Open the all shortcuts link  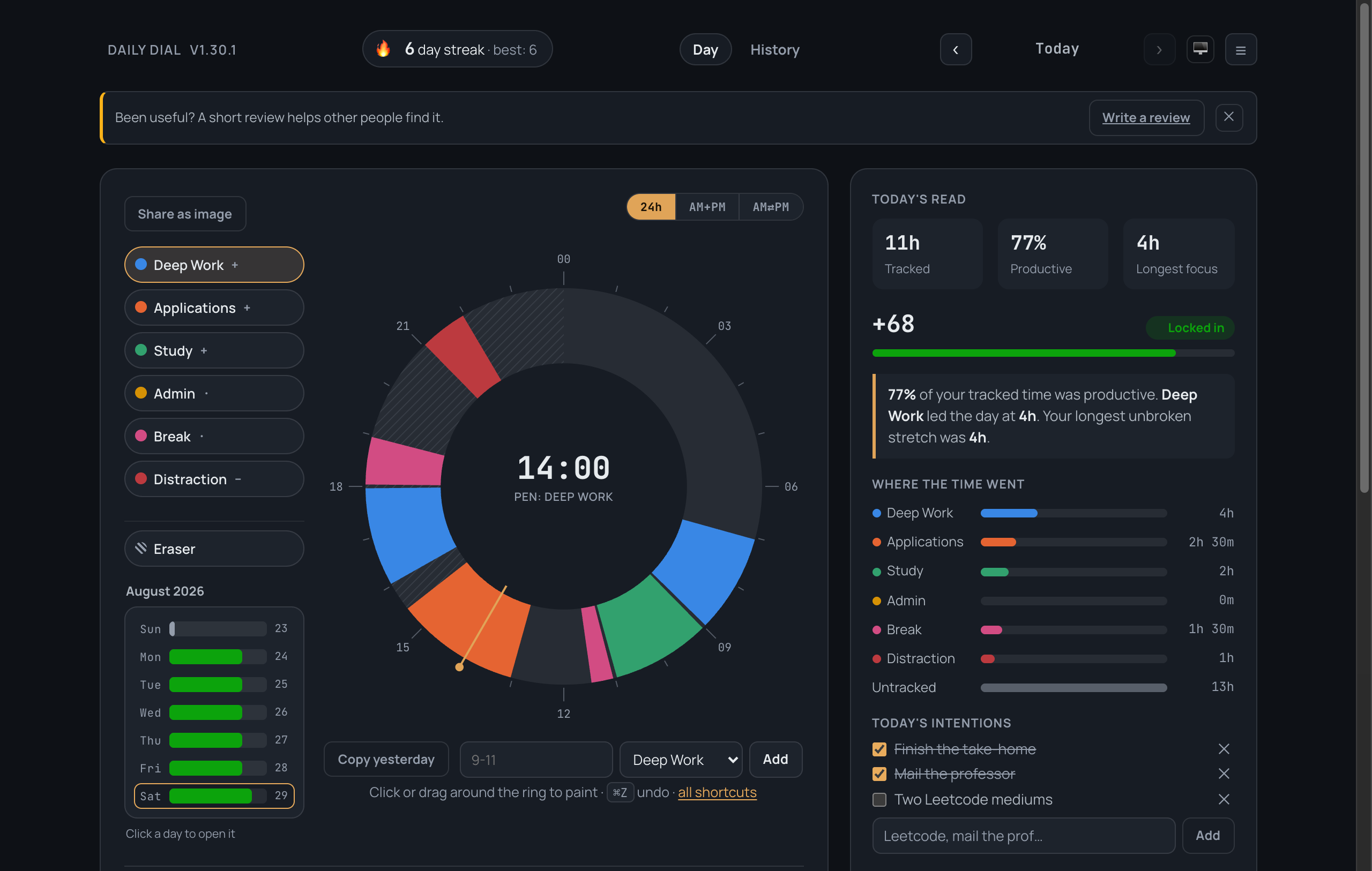pos(717,792)
